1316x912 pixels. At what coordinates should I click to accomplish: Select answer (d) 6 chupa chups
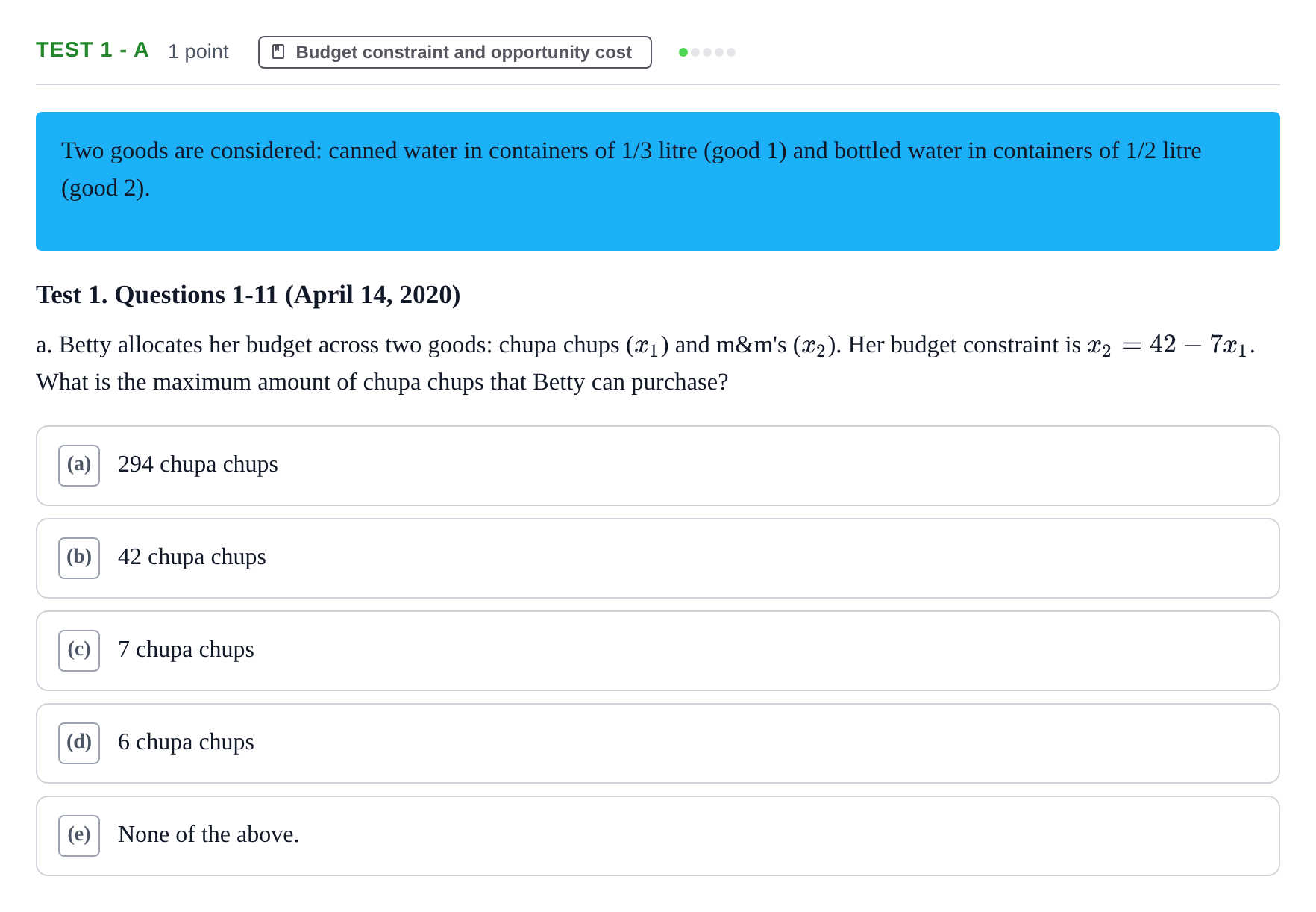[657, 743]
